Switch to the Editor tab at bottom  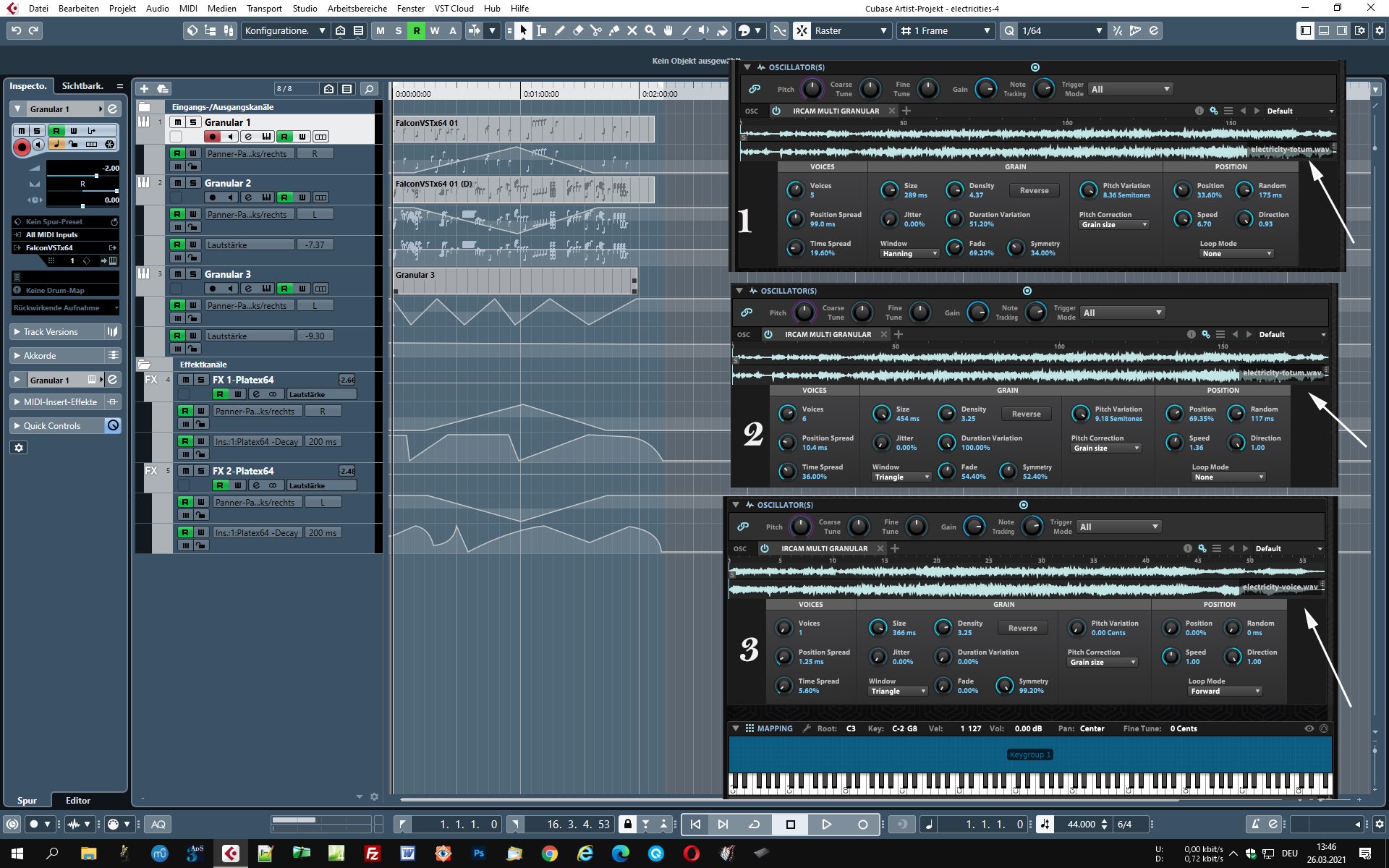tap(78, 801)
